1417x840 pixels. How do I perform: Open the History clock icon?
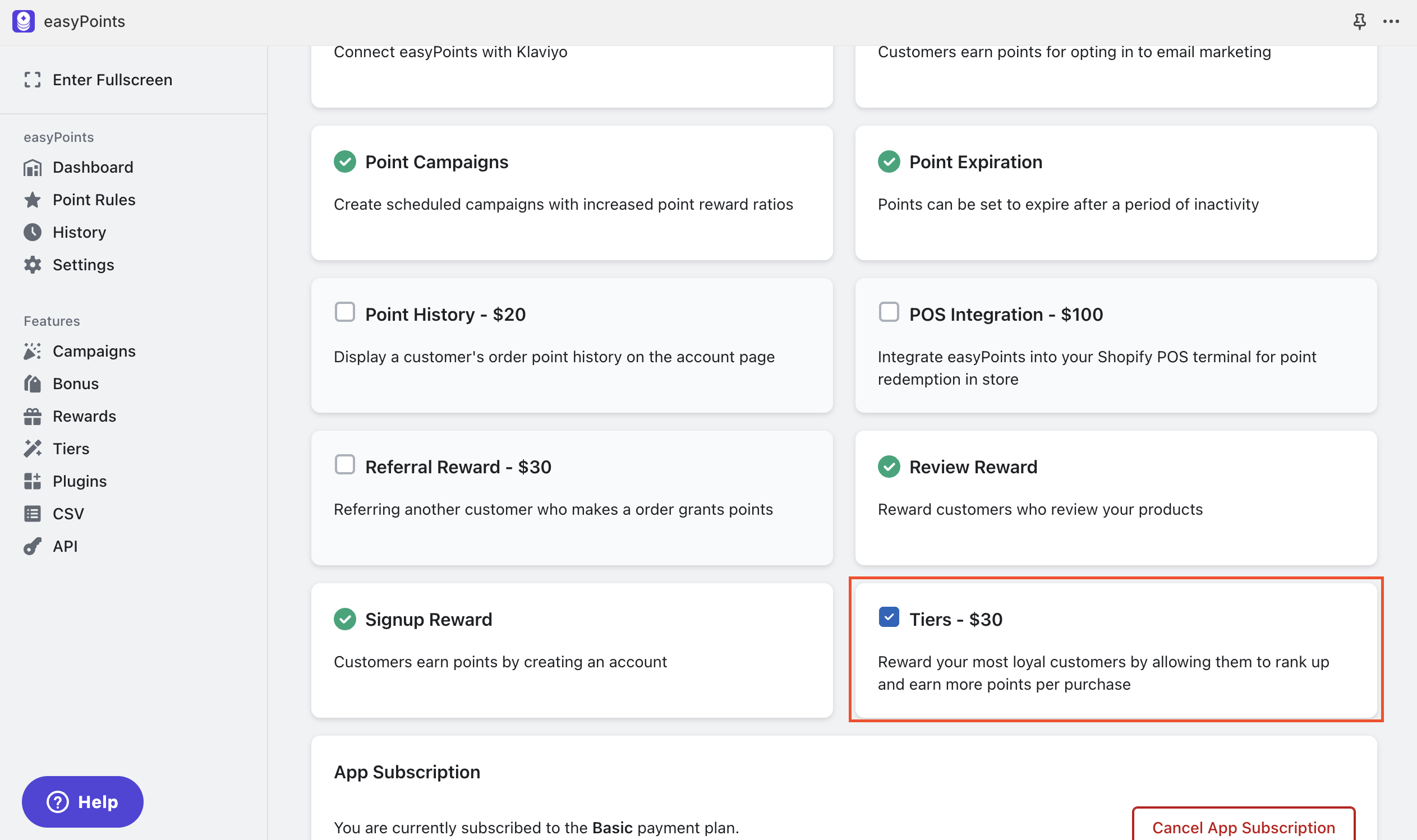[33, 232]
